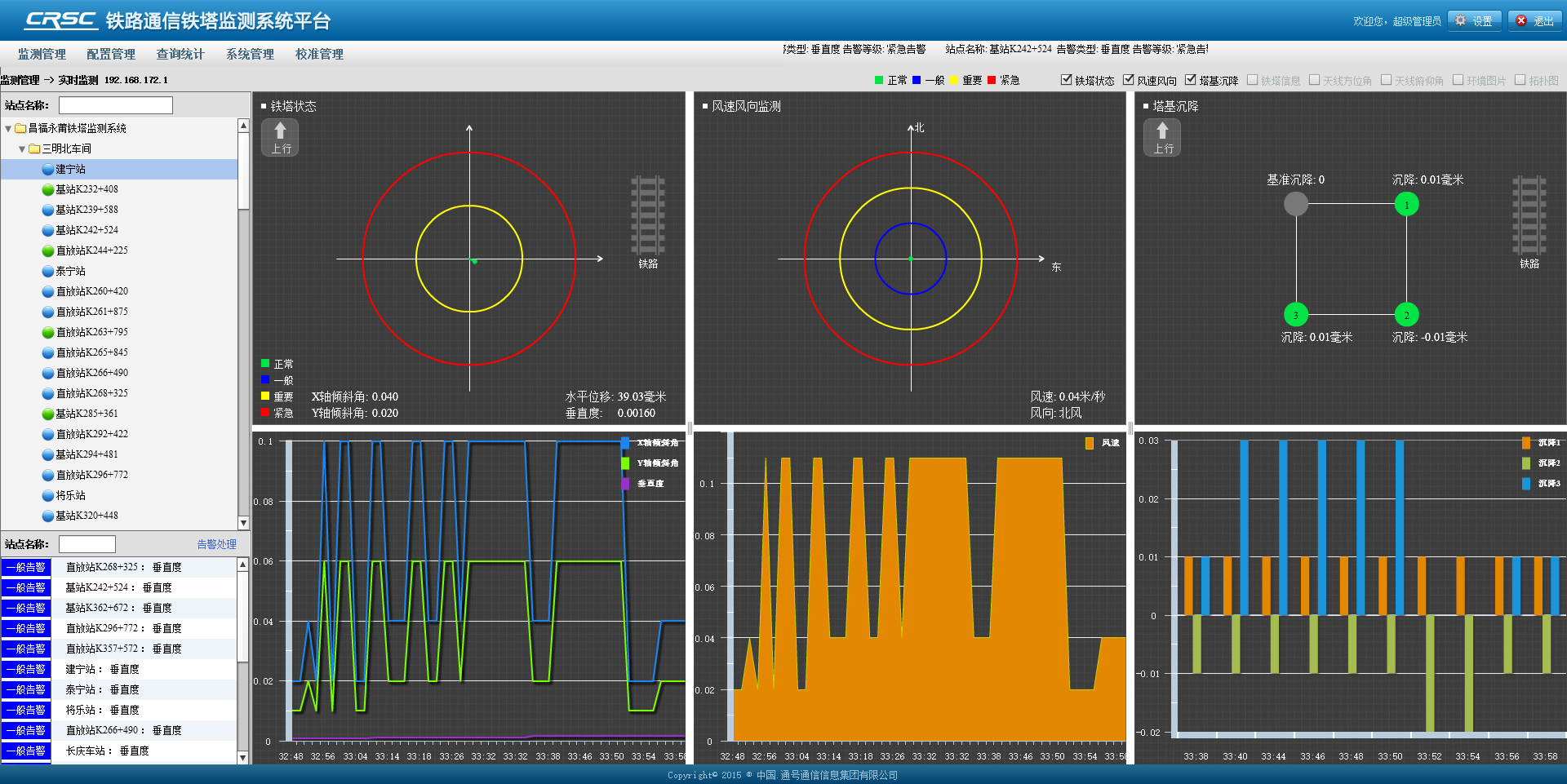Open 设置 gear button in header

tap(1474, 20)
